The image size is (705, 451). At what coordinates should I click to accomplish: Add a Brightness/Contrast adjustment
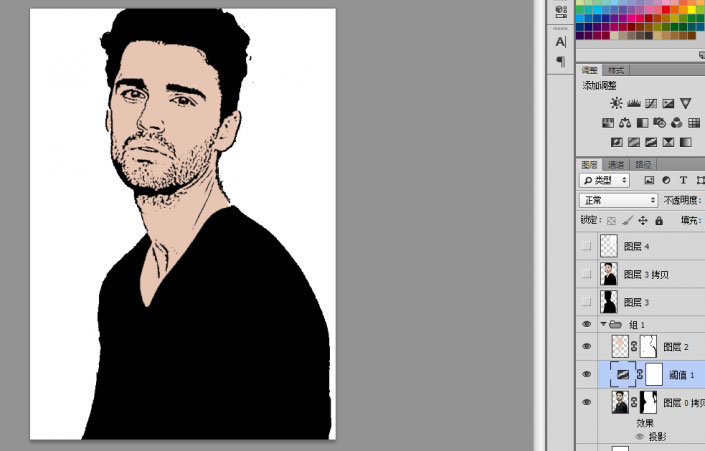click(616, 103)
